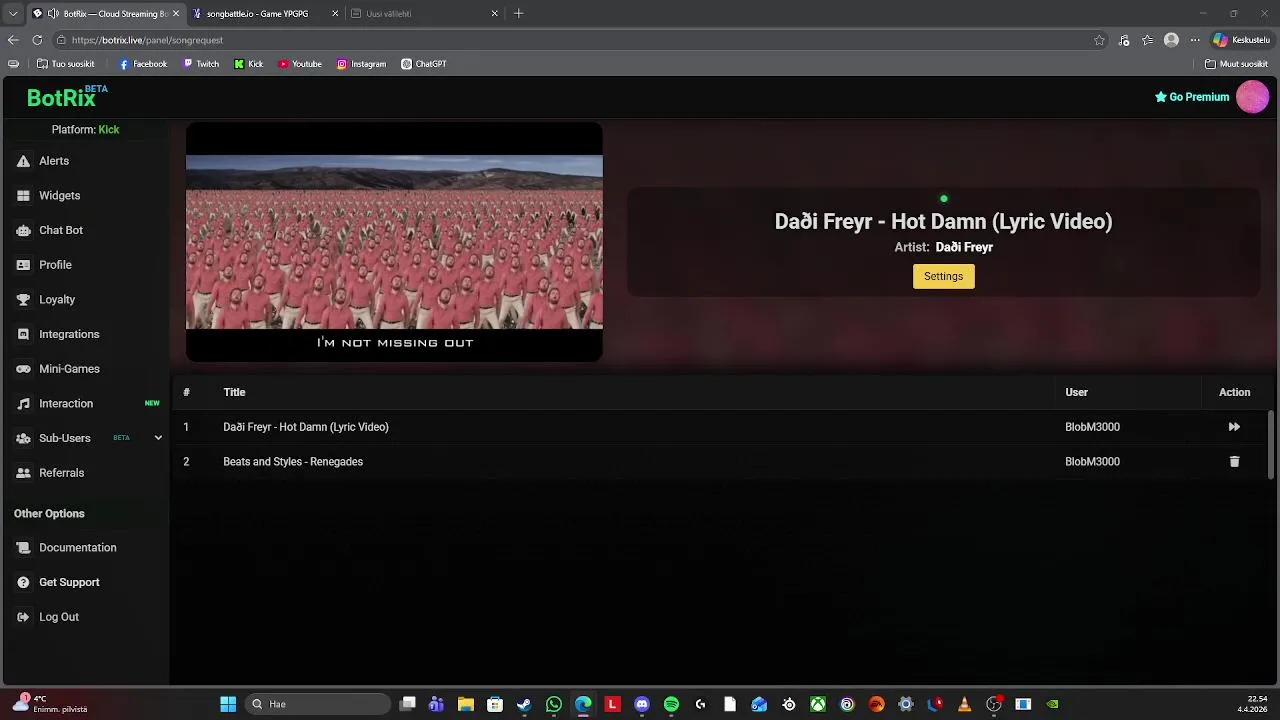
Task: Open the Widgets sidebar section
Action: (59, 196)
